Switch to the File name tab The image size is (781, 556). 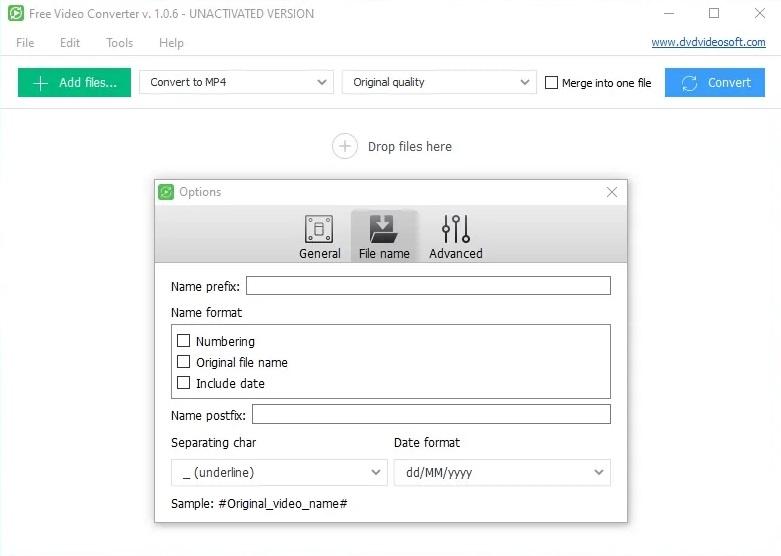384,237
